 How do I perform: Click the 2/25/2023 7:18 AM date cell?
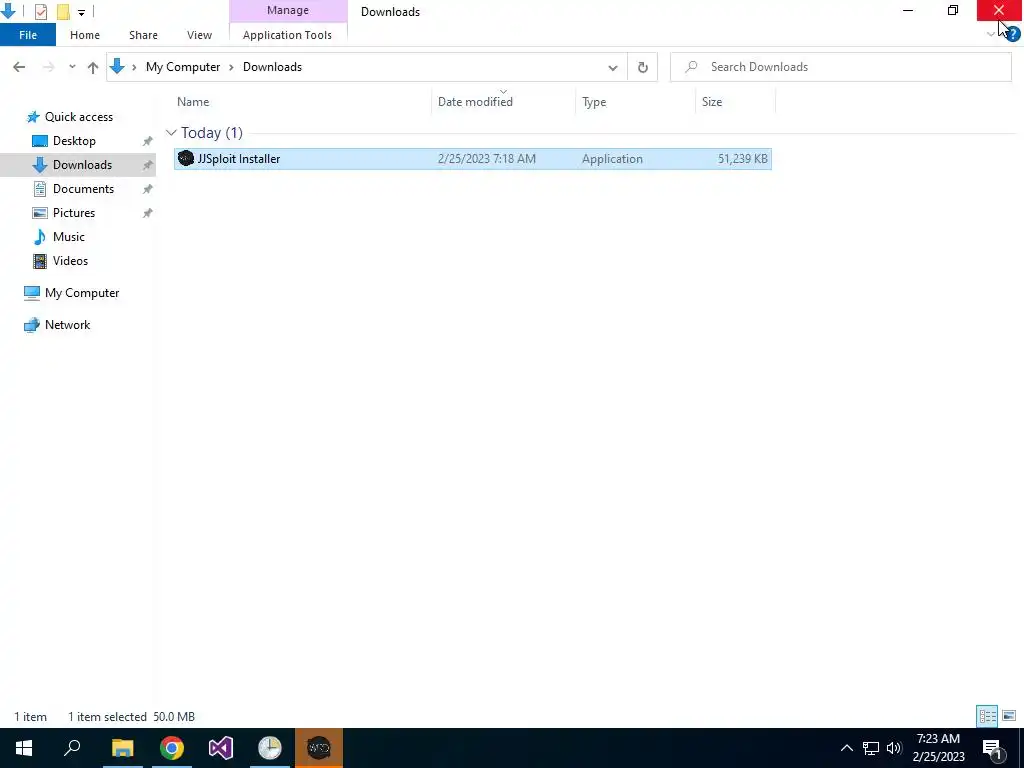[x=487, y=159]
